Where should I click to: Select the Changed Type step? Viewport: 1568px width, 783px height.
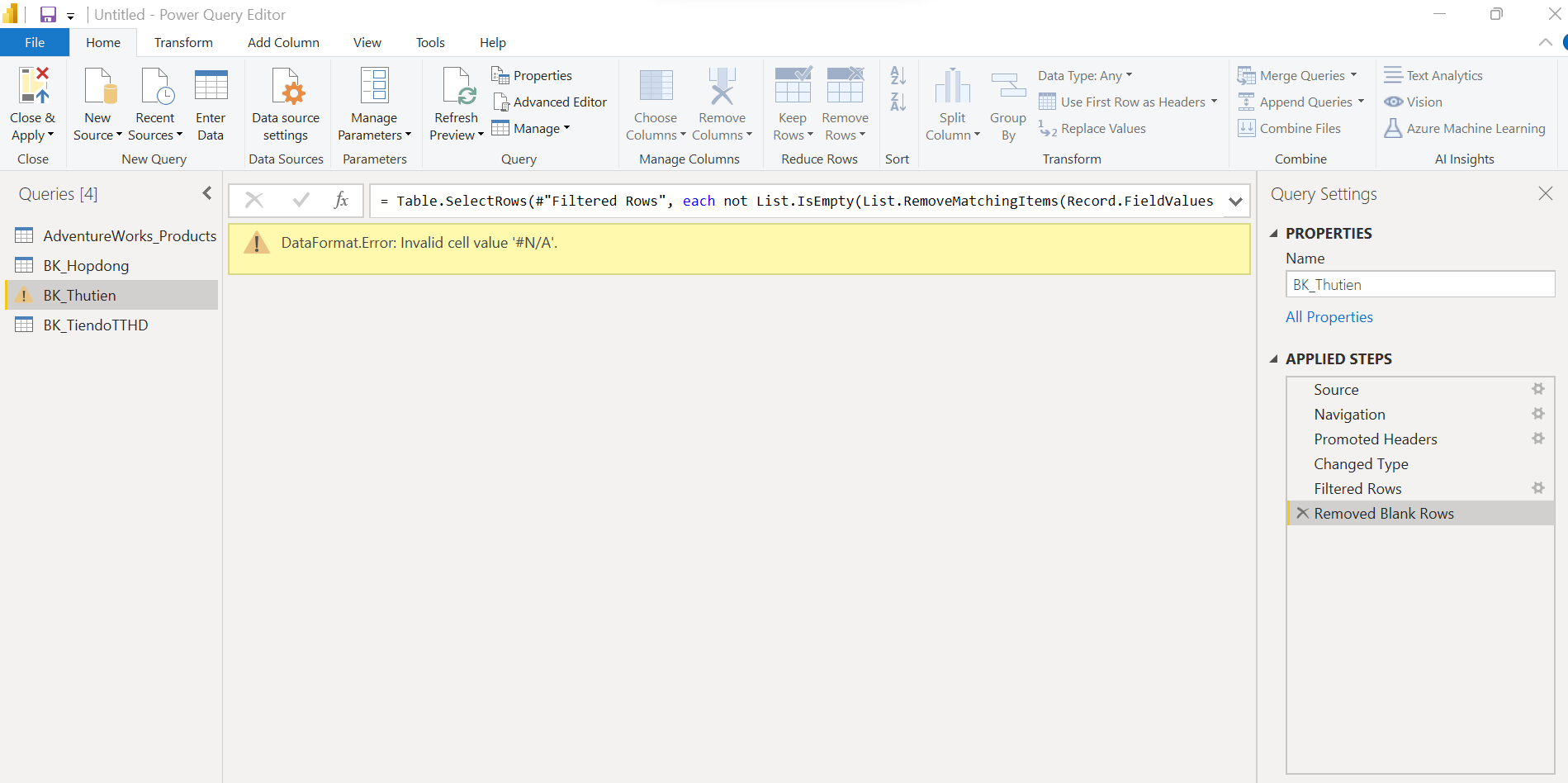pyautogui.click(x=1420, y=463)
